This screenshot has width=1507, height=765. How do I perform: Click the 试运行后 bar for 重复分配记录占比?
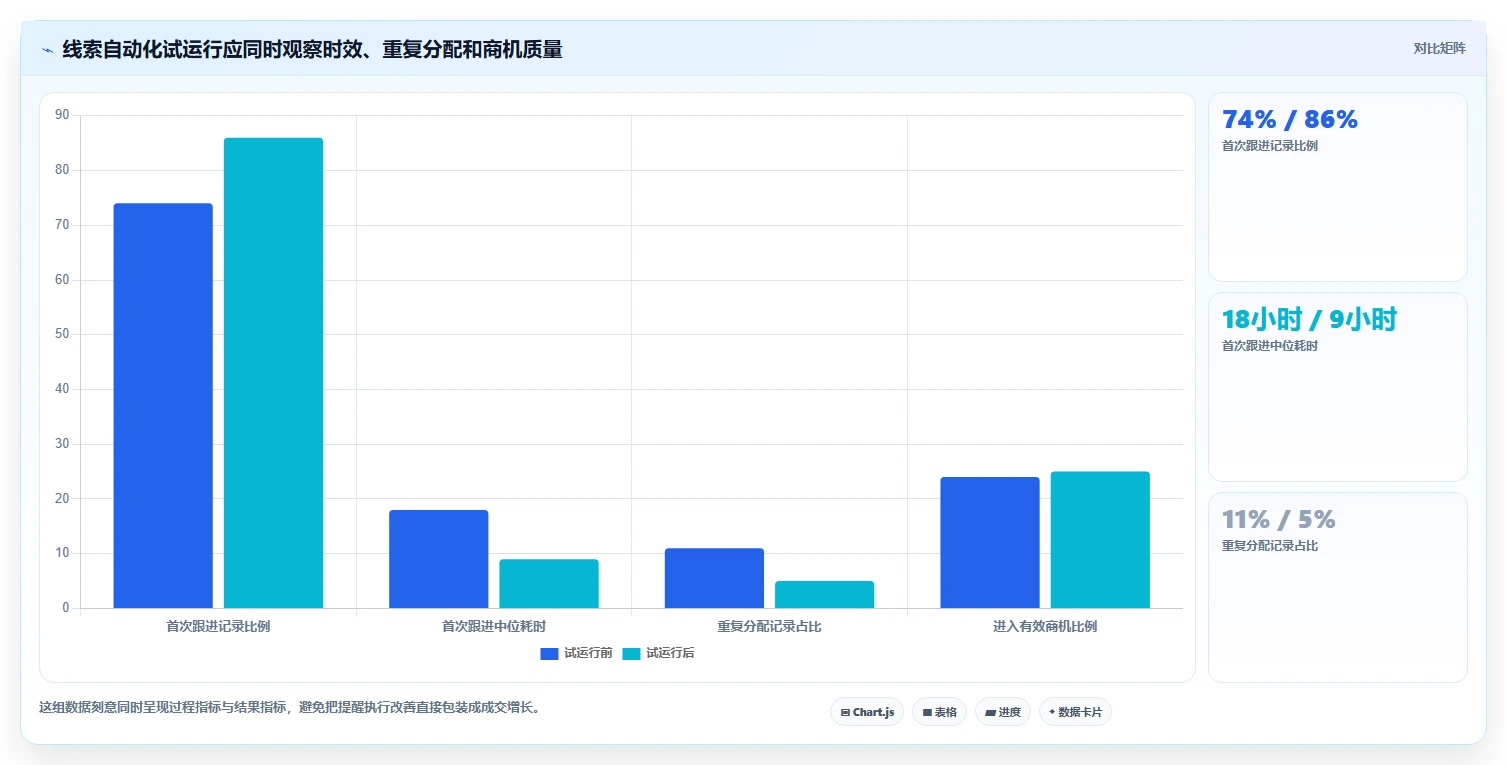[824, 595]
